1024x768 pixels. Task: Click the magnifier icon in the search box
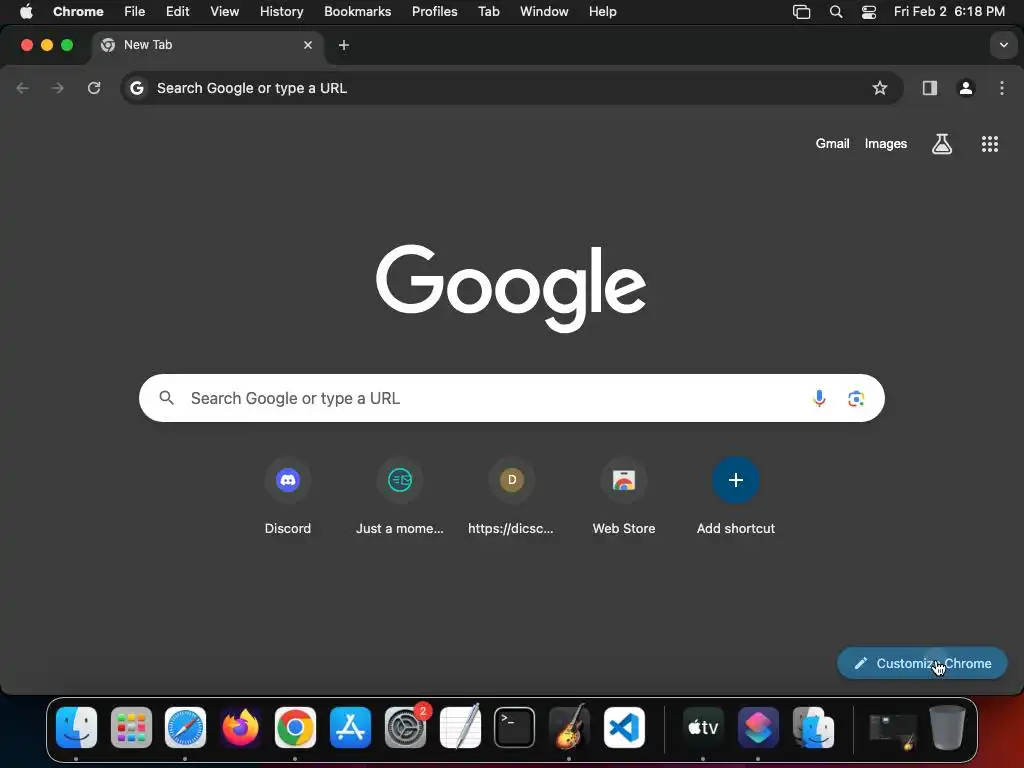[x=167, y=398]
